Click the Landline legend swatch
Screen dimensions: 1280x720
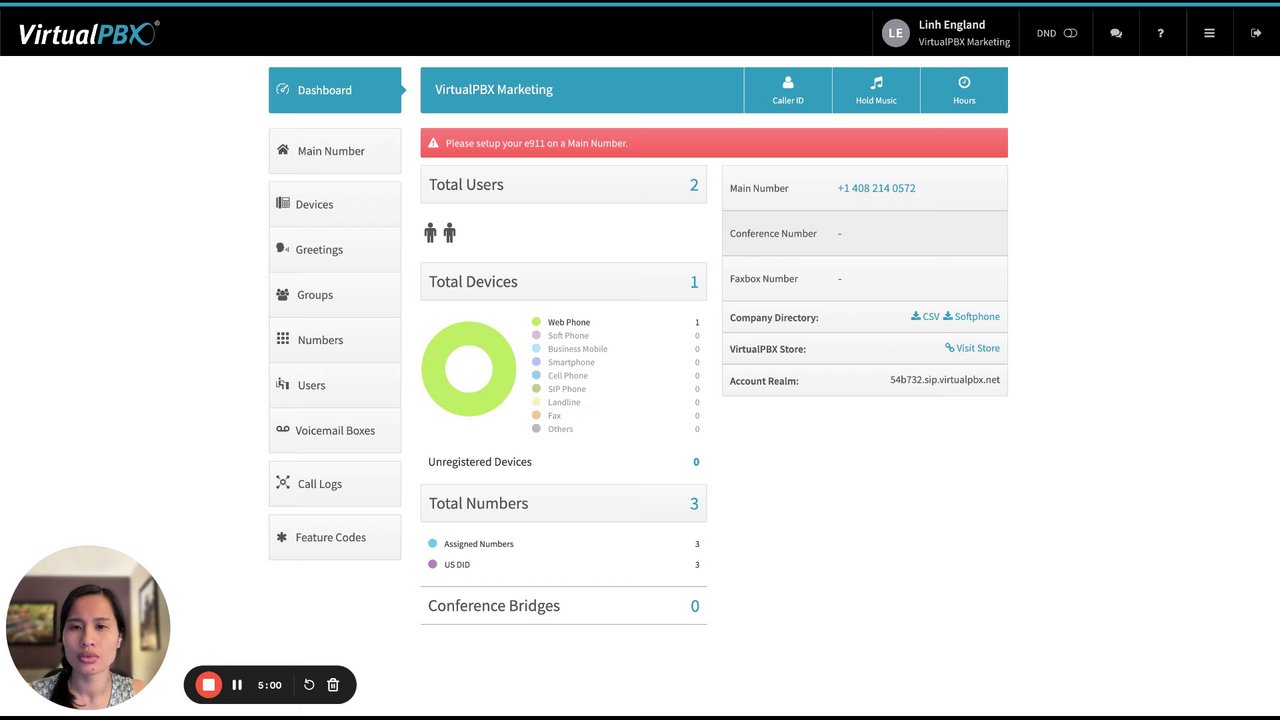(536, 402)
